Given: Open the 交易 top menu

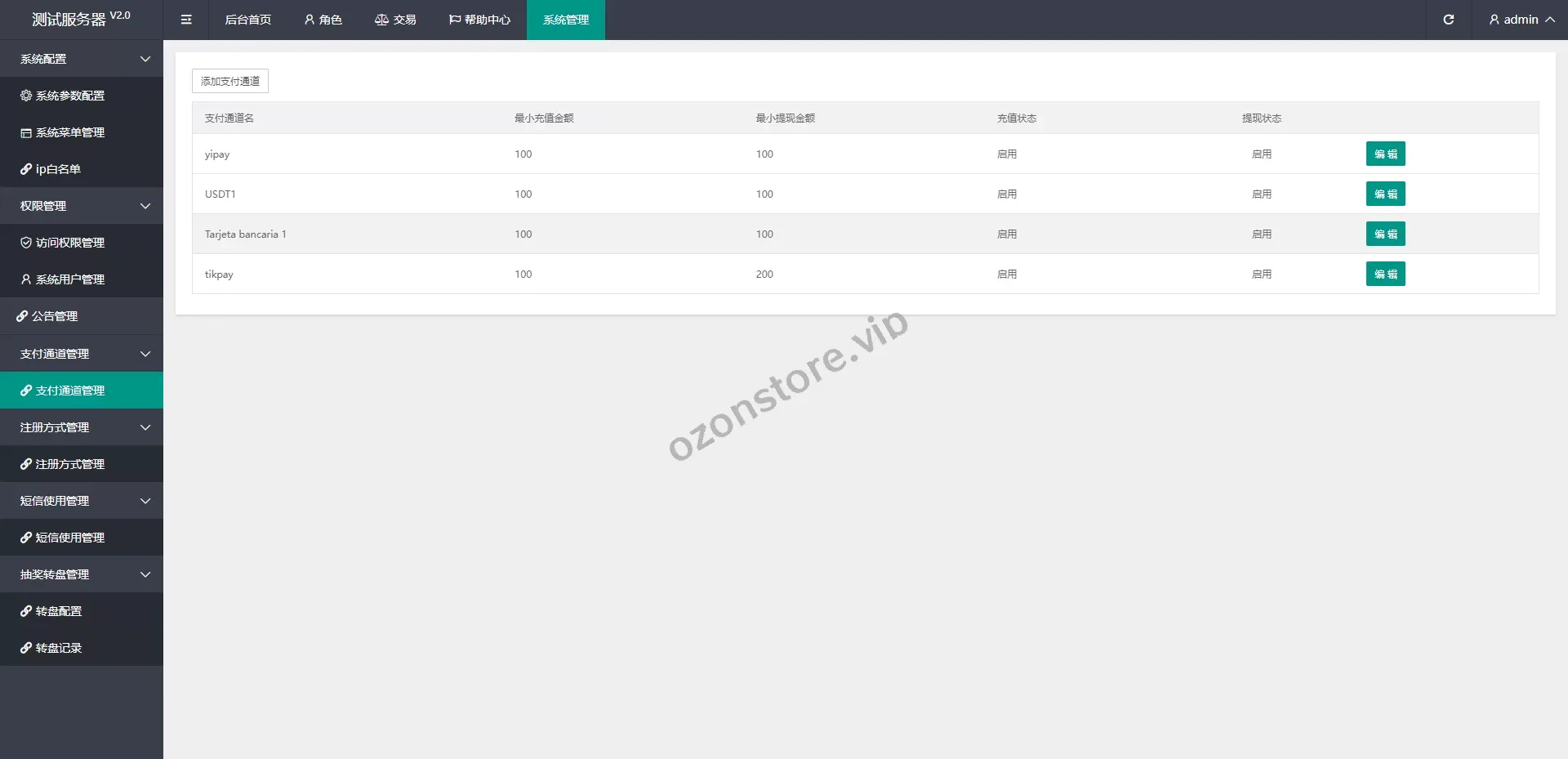Looking at the screenshot, I should click(x=395, y=20).
